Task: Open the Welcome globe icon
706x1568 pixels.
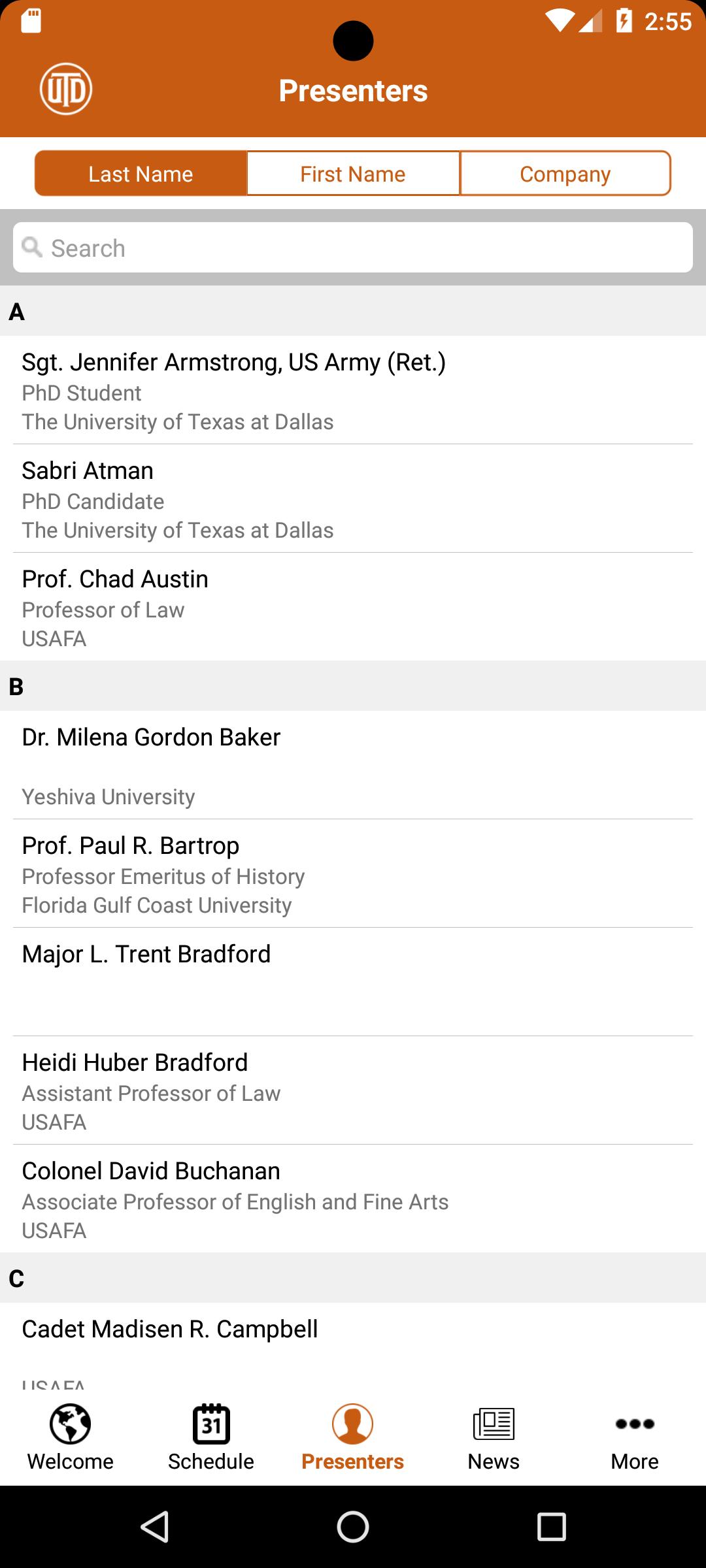Action: [70, 1424]
